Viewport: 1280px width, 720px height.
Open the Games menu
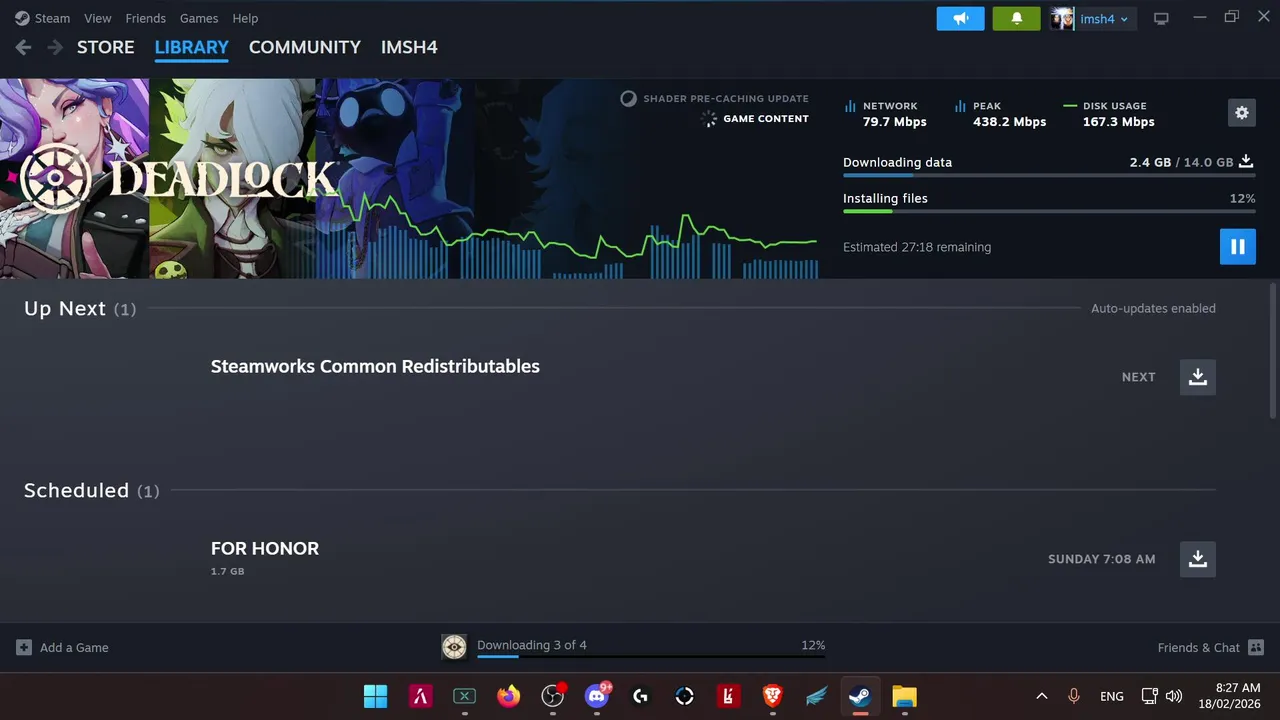199,18
